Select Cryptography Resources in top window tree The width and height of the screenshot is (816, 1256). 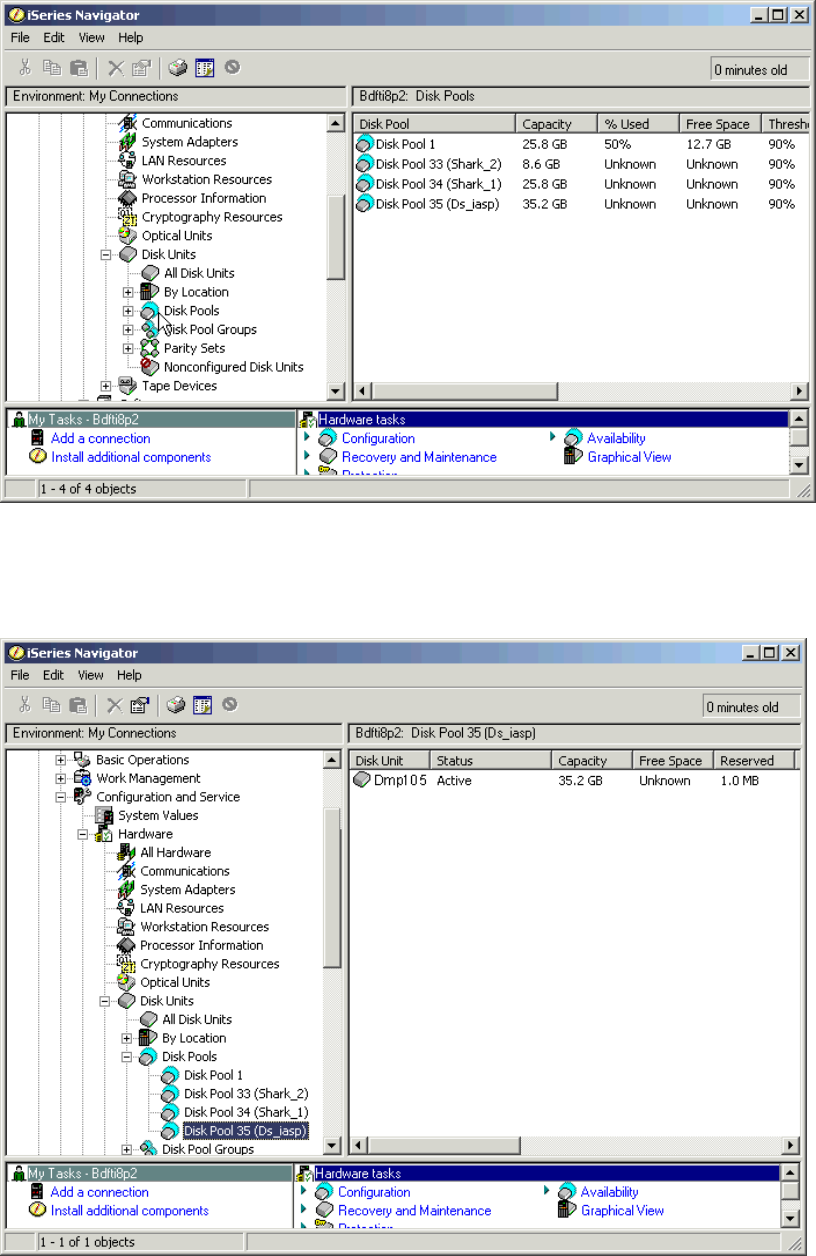(211, 217)
